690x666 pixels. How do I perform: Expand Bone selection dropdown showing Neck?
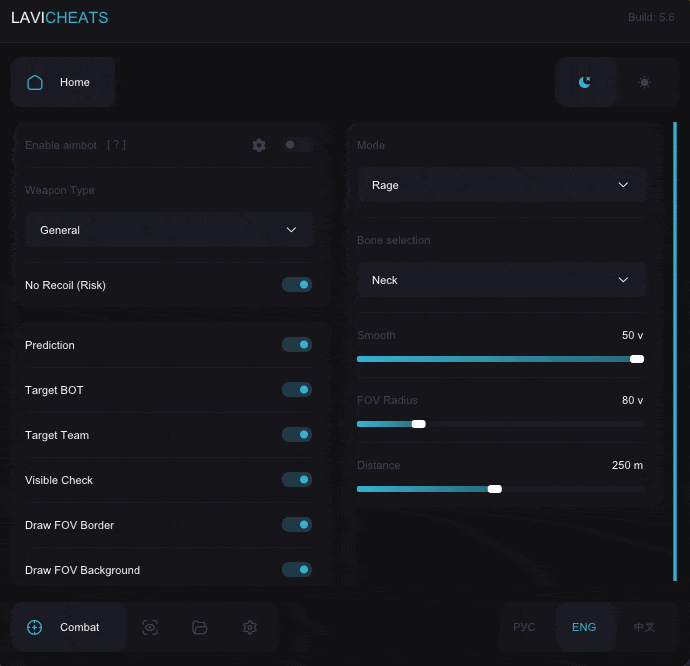click(x=501, y=280)
